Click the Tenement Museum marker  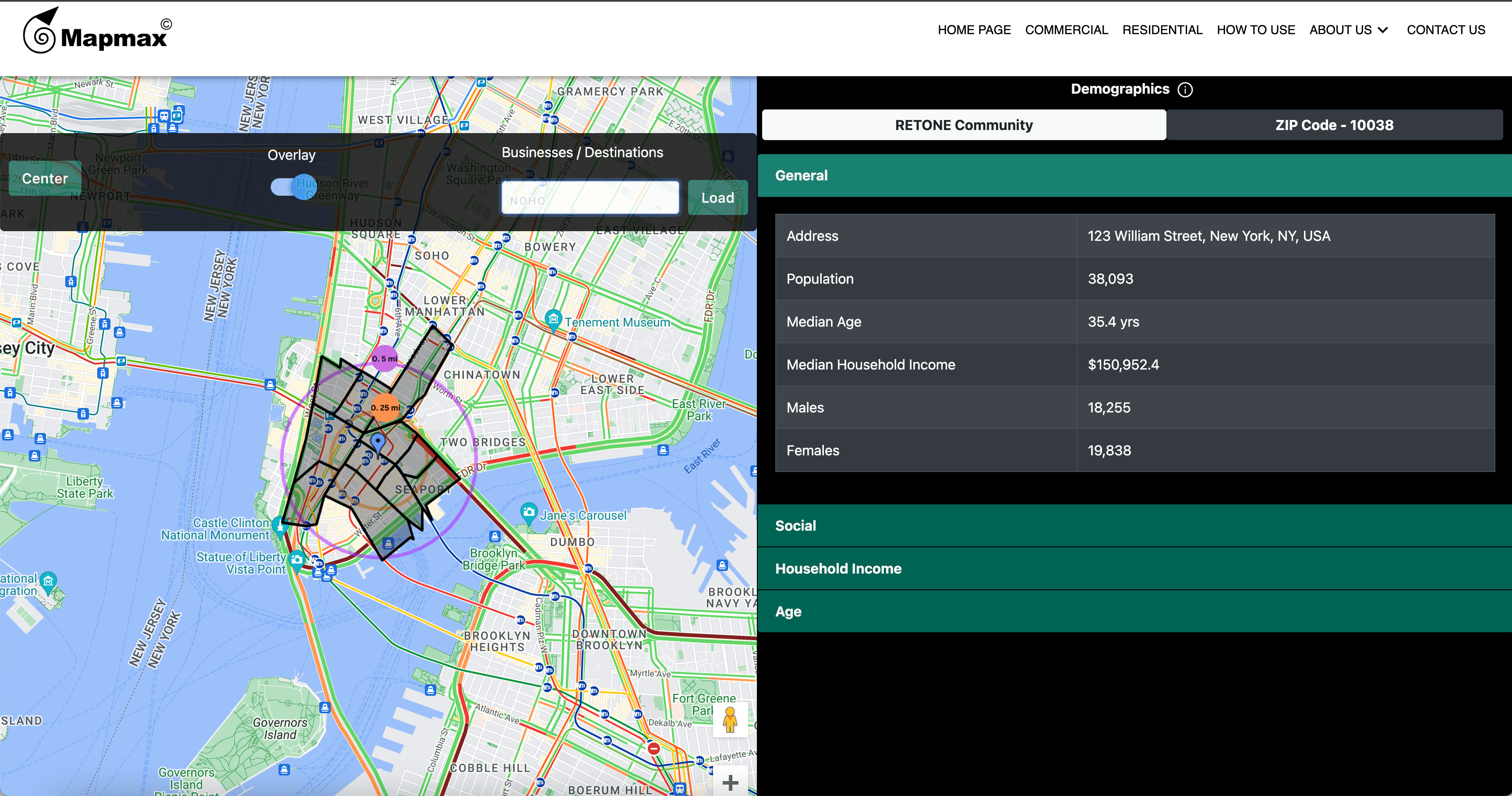[x=553, y=320]
